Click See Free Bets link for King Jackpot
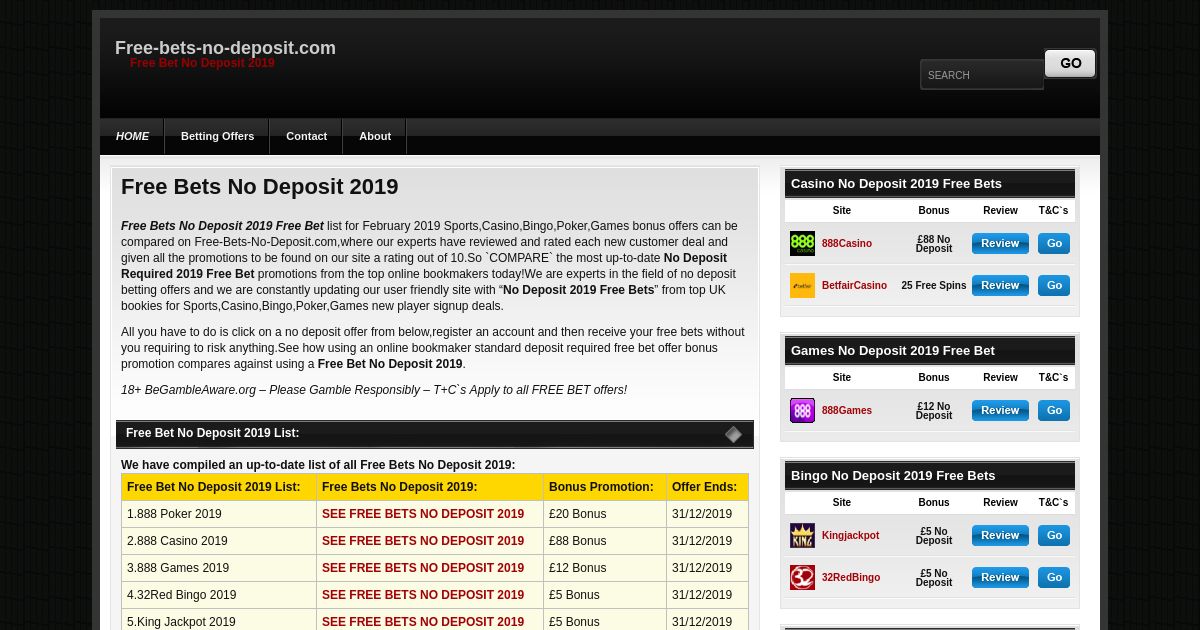Screen dimensions: 1200x630 click(423, 622)
